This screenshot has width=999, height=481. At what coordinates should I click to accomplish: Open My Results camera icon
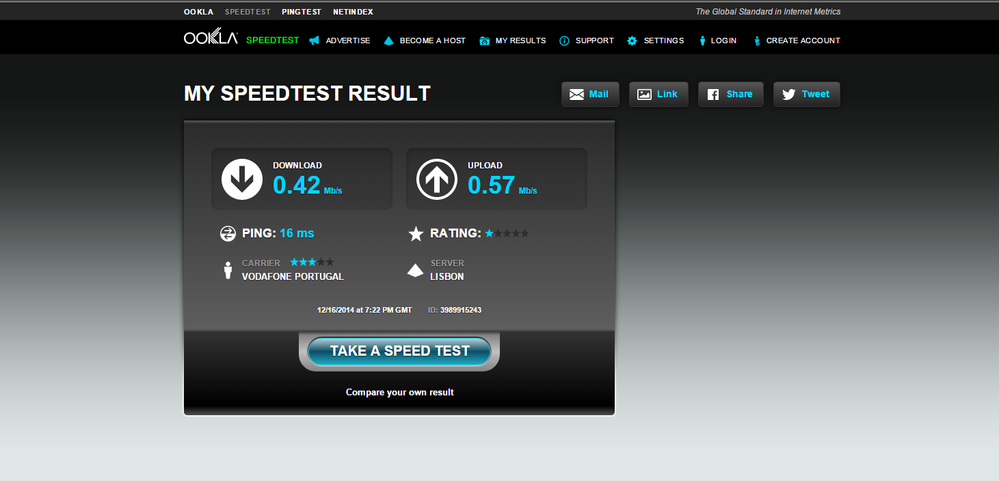484,41
